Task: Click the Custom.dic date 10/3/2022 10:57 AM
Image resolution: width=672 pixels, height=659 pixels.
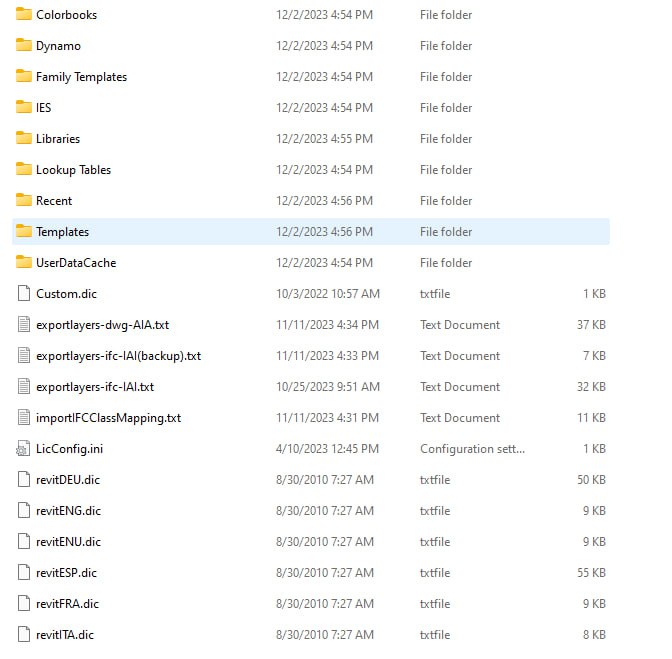Action: 328,294
